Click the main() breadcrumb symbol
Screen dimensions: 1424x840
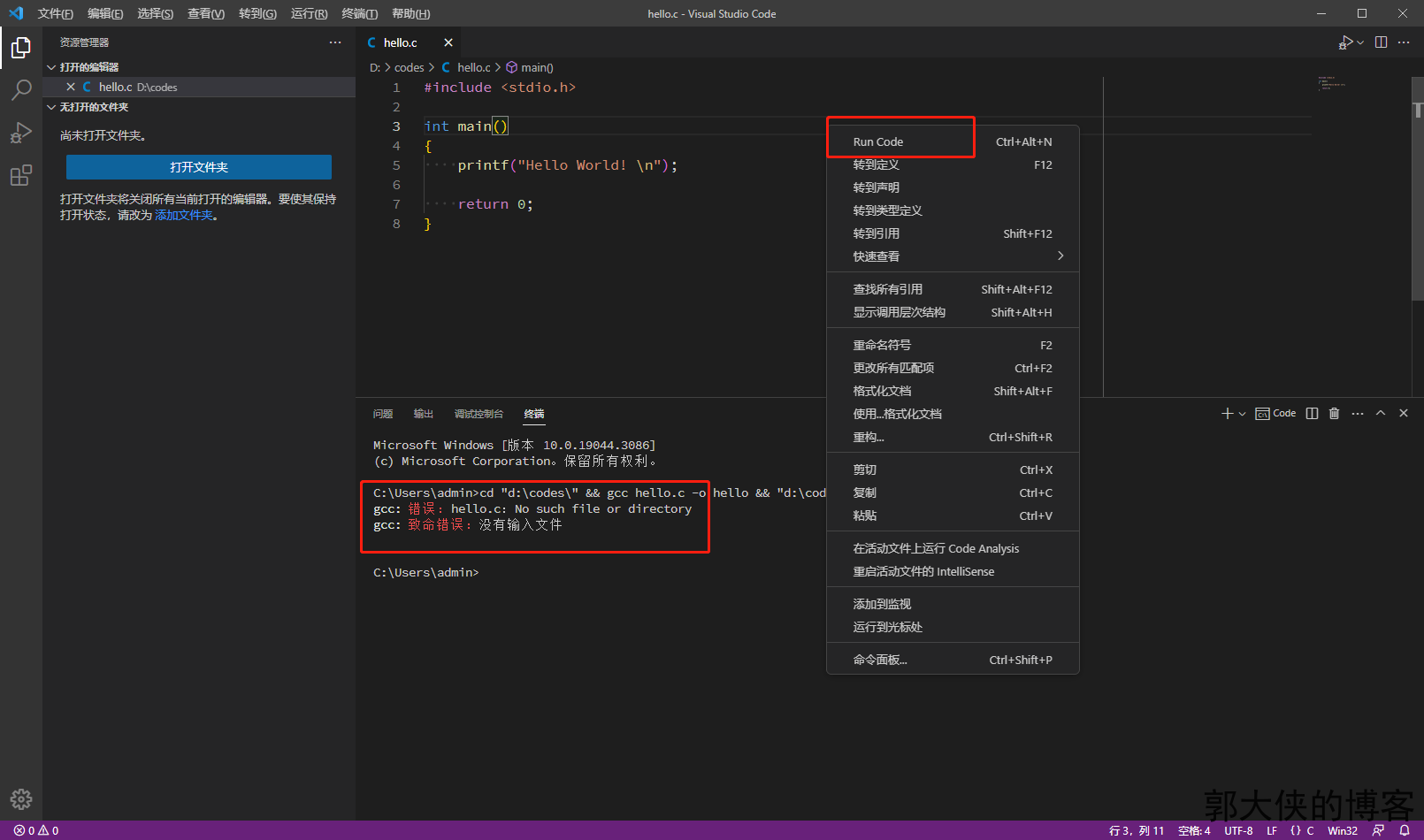530,67
